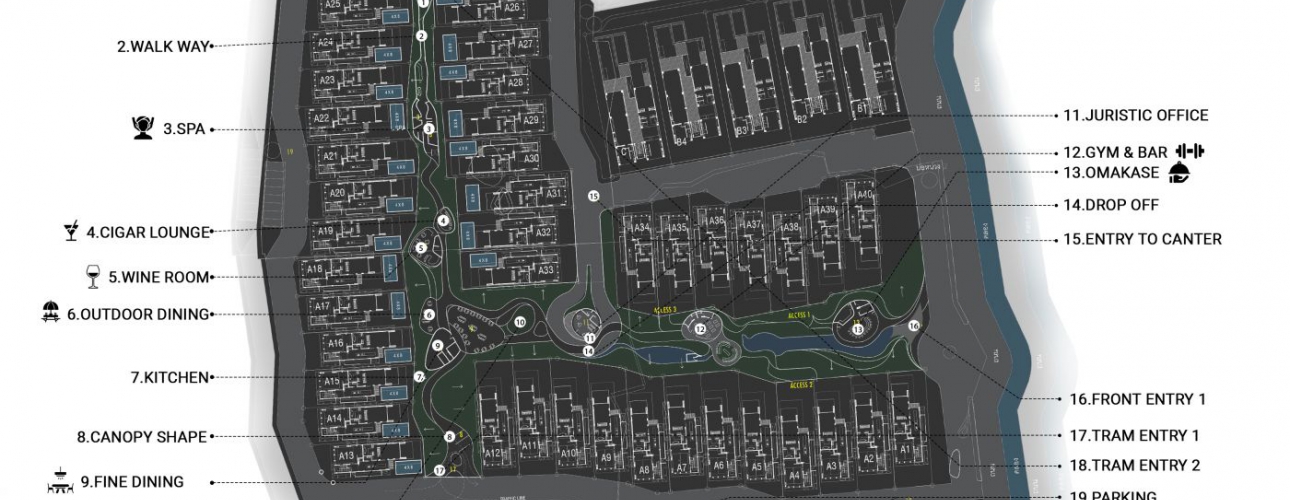1290x500 pixels.
Task: Click the umbrella table icon beside Outdoor Dining
Action: [51, 312]
